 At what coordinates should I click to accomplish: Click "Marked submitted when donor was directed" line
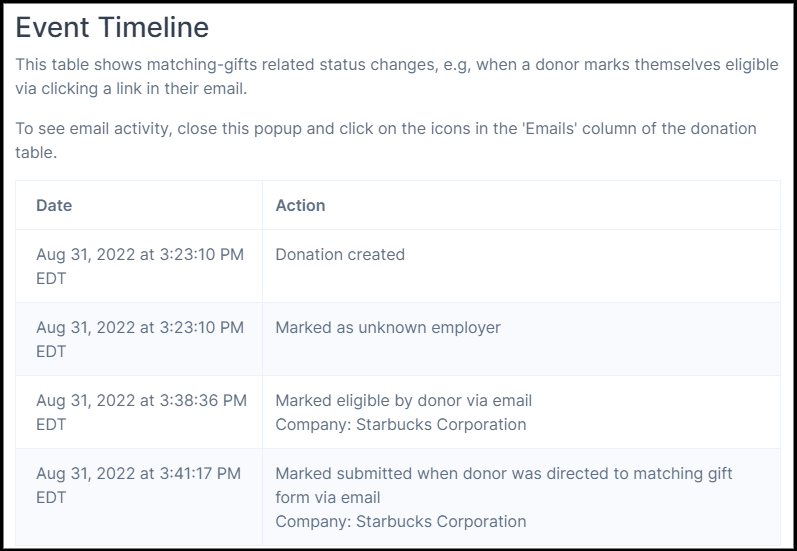(x=503, y=473)
